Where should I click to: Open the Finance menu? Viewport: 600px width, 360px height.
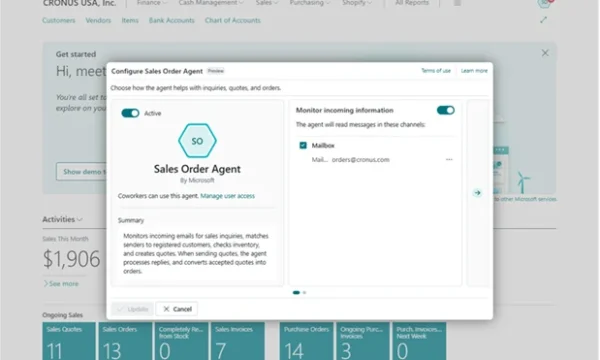click(152, 3)
